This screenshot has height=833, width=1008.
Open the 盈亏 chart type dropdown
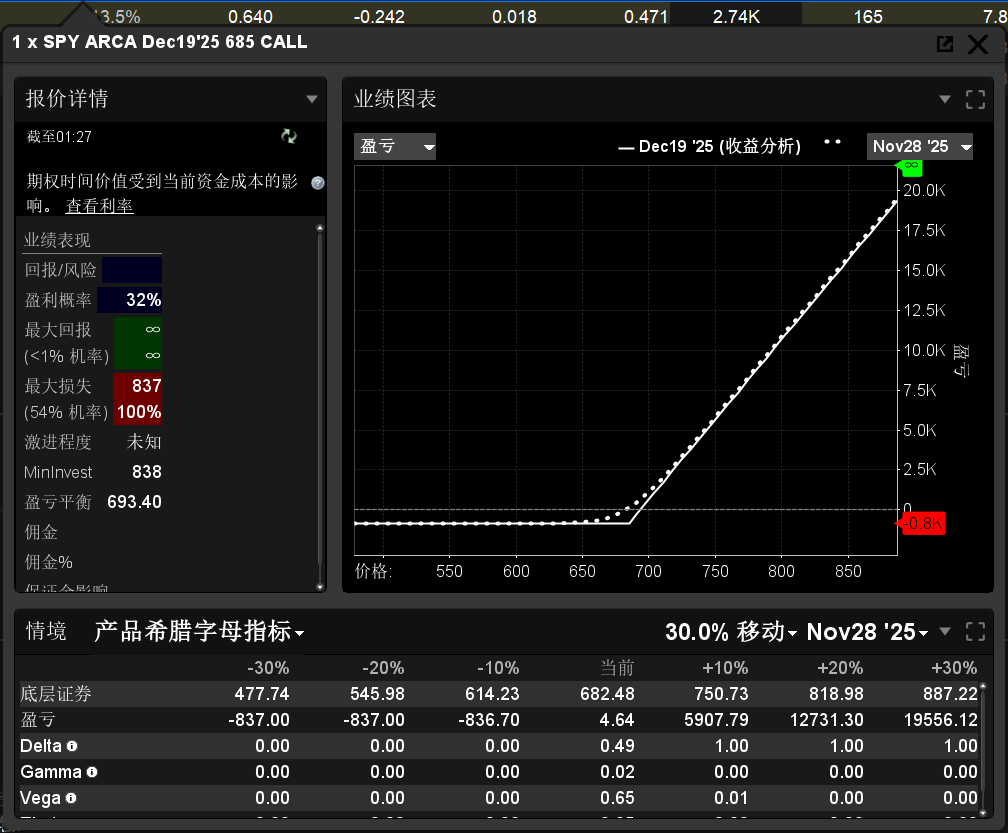(x=396, y=147)
